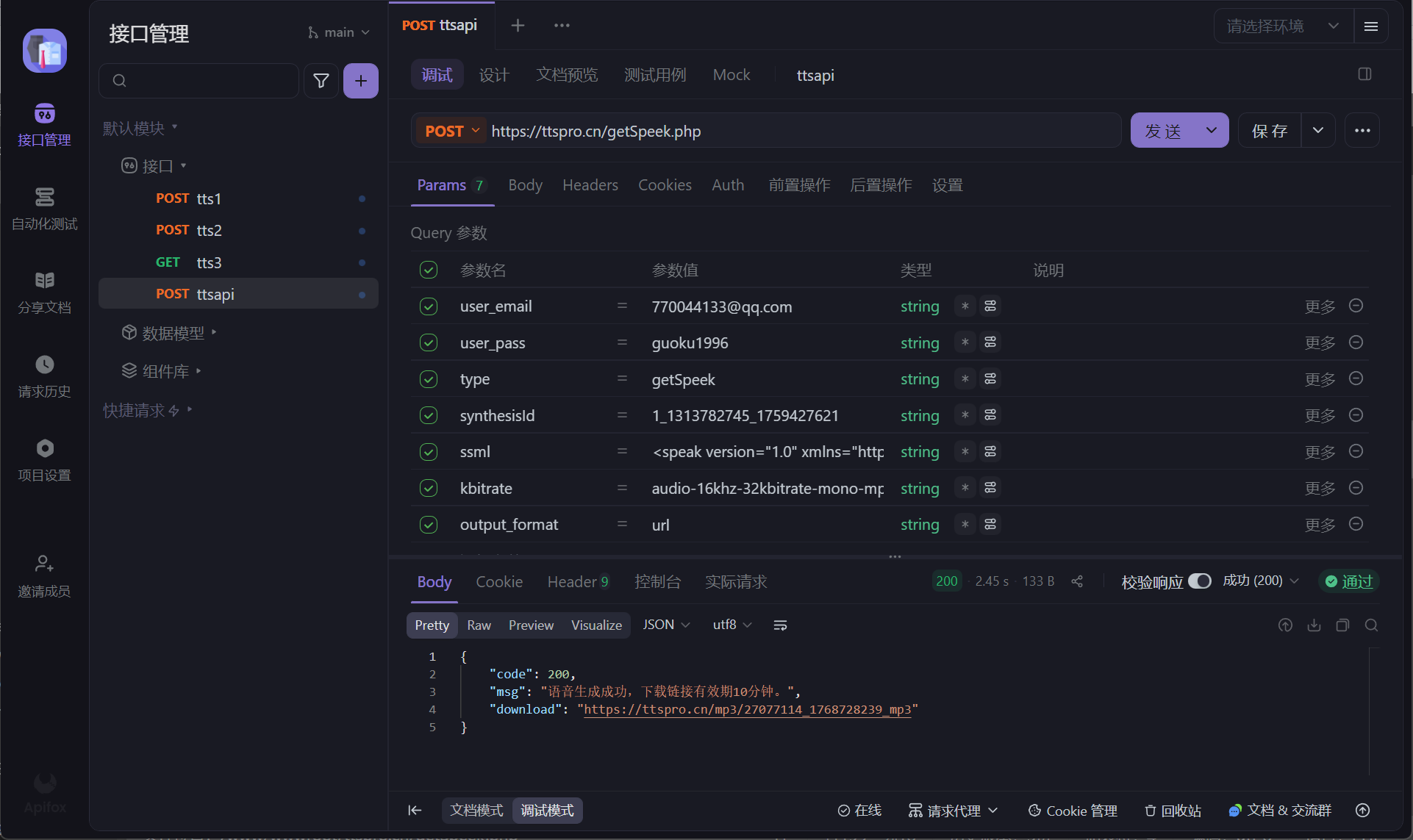1413x840 pixels.
Task: Toggle the 校验响应 switch
Action: click(x=1200, y=581)
